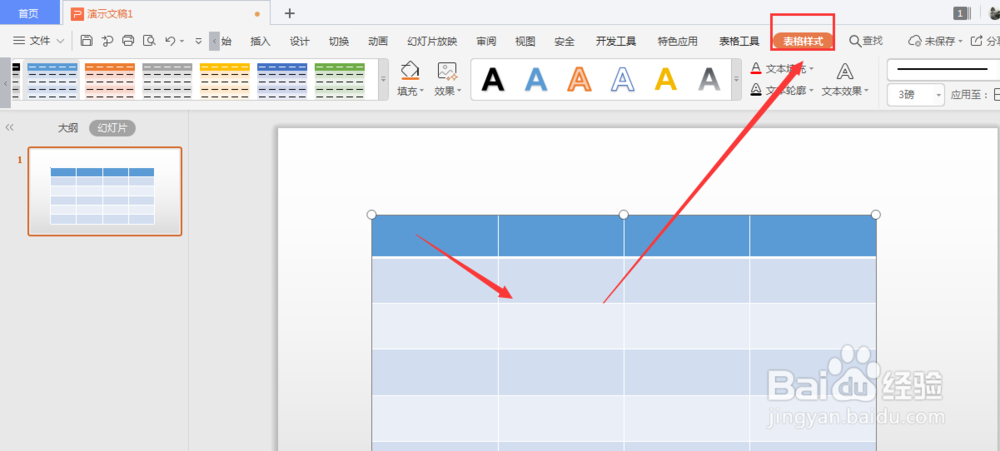Select the 表格样式 tab
1000x451 pixels.
(803, 41)
